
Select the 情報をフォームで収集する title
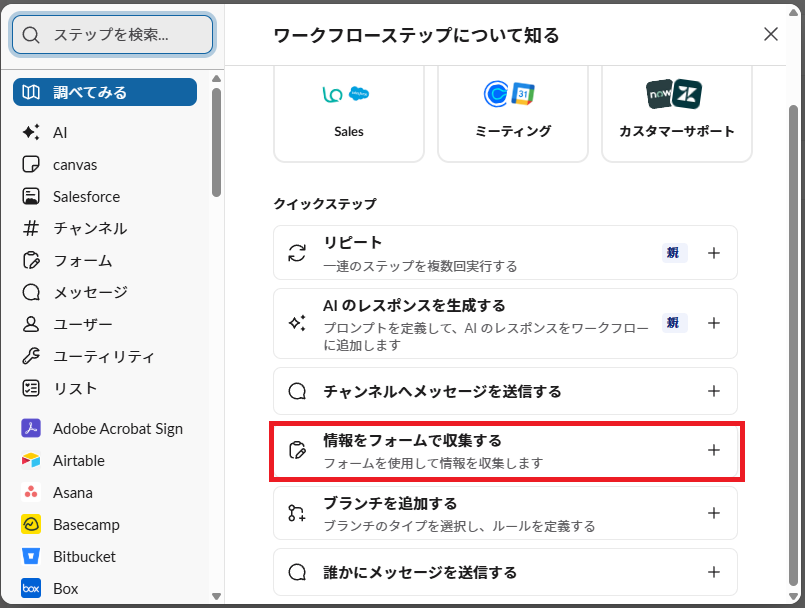pos(413,440)
